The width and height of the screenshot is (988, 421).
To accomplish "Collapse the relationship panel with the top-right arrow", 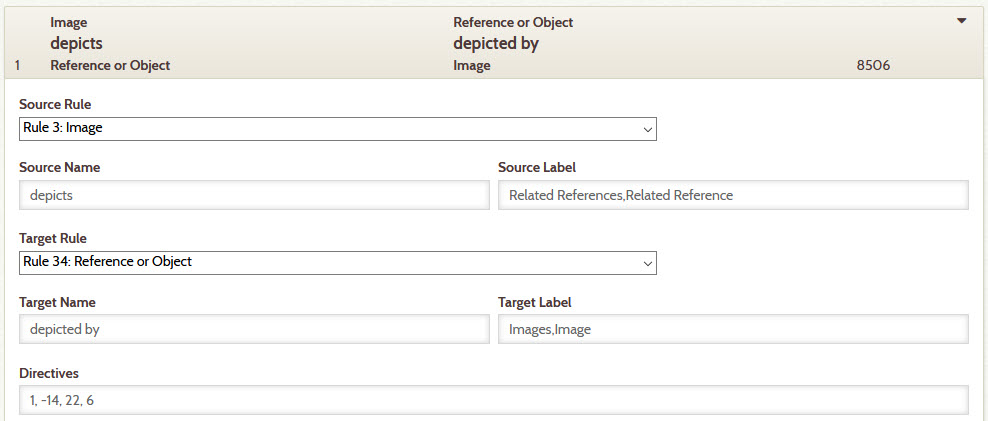I will point(961,21).
